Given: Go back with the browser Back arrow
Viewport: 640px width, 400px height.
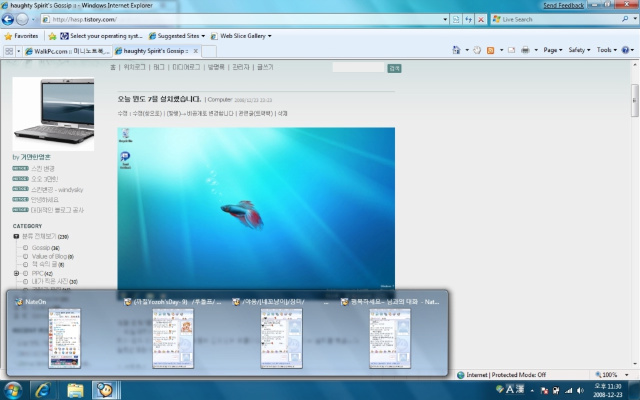Looking at the screenshot, I should pyautogui.click(x=7, y=19).
